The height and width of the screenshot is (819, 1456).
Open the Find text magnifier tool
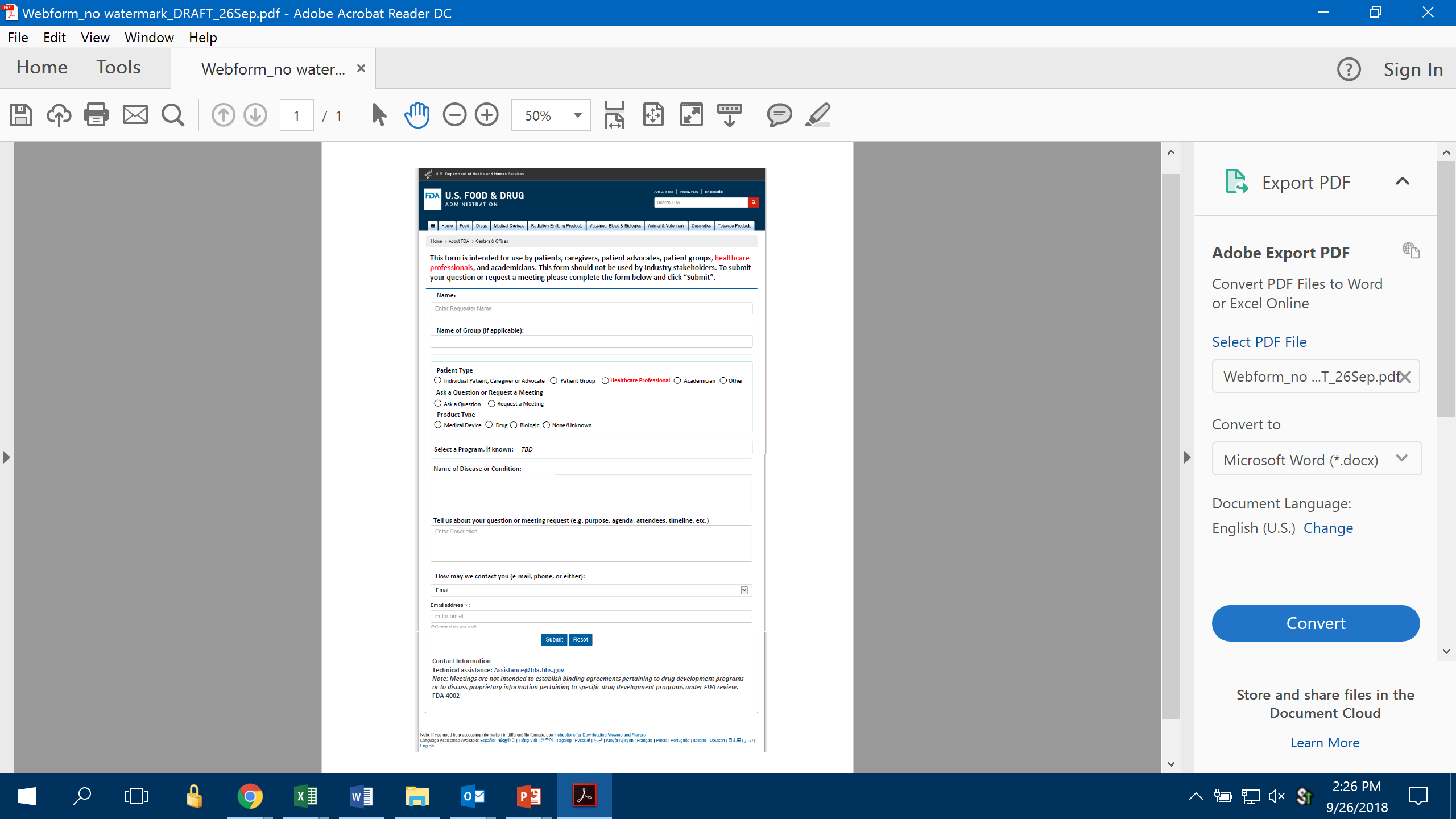pyautogui.click(x=173, y=115)
